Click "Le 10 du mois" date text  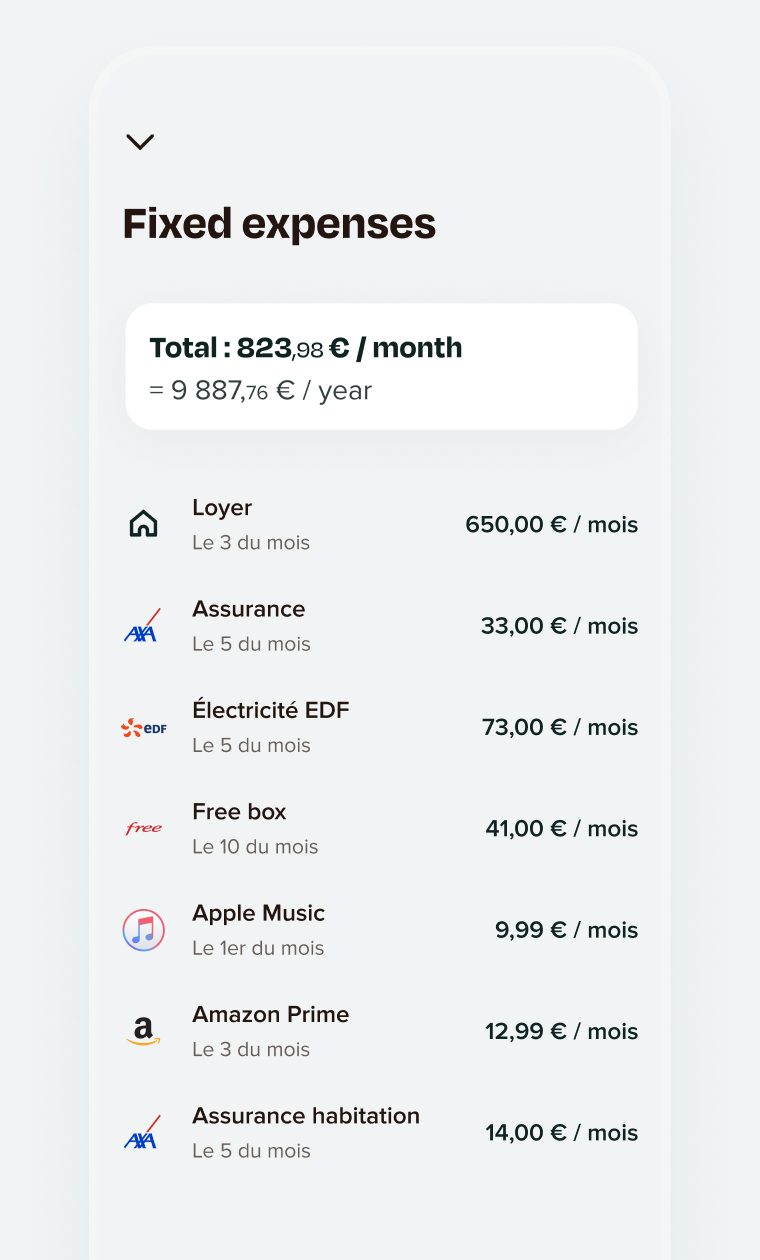[x=255, y=847]
